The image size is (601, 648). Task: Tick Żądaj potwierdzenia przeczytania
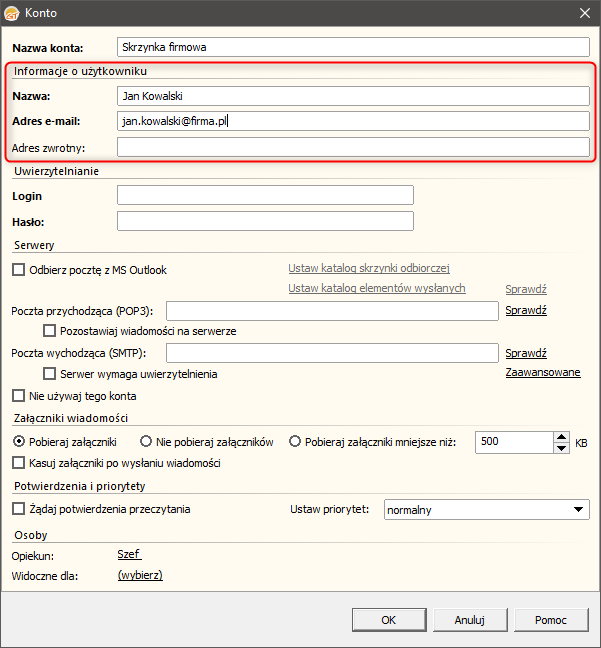[18, 509]
